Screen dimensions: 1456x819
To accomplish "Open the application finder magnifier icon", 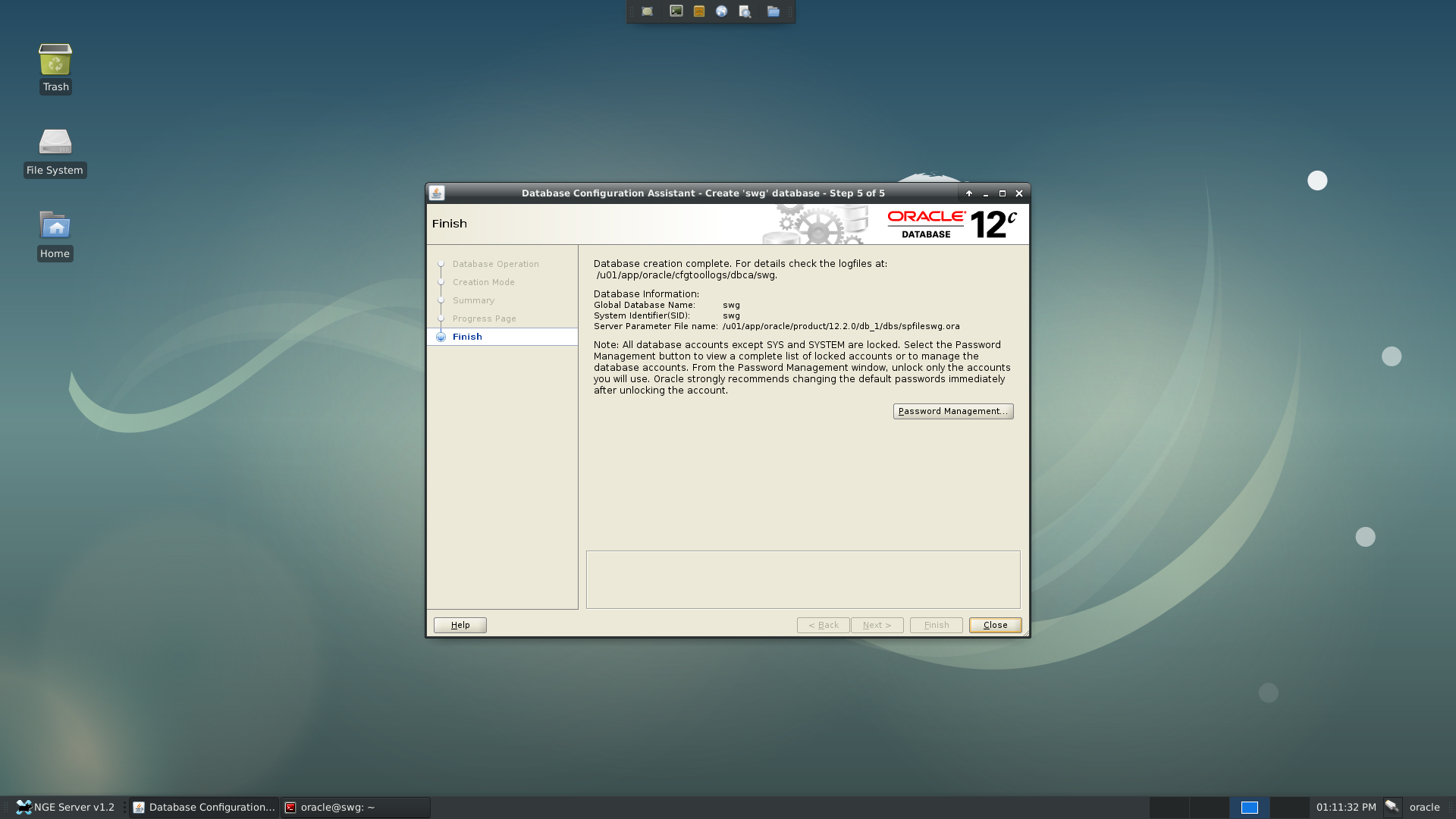I will (x=745, y=11).
